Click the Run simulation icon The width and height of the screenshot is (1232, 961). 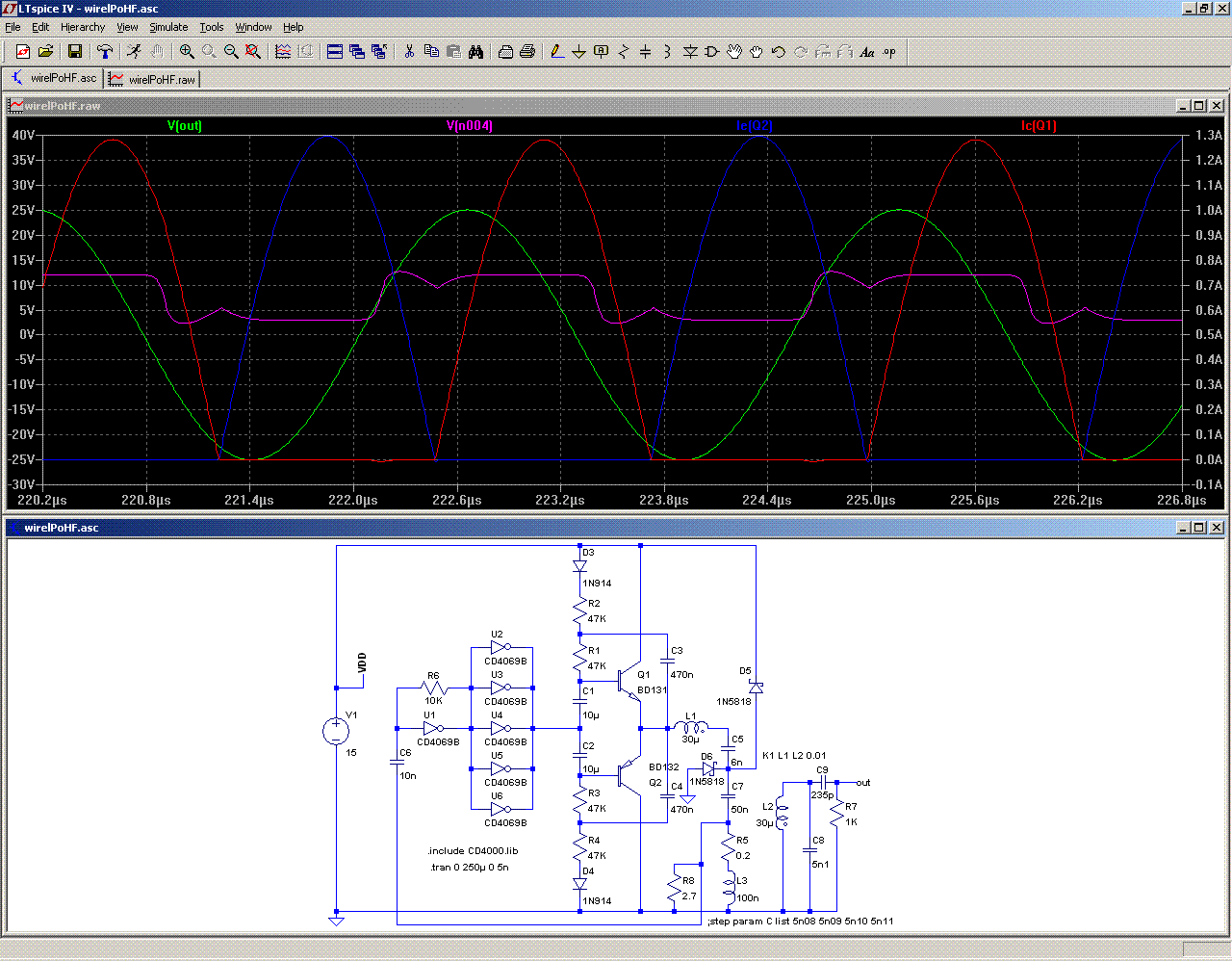[x=134, y=52]
